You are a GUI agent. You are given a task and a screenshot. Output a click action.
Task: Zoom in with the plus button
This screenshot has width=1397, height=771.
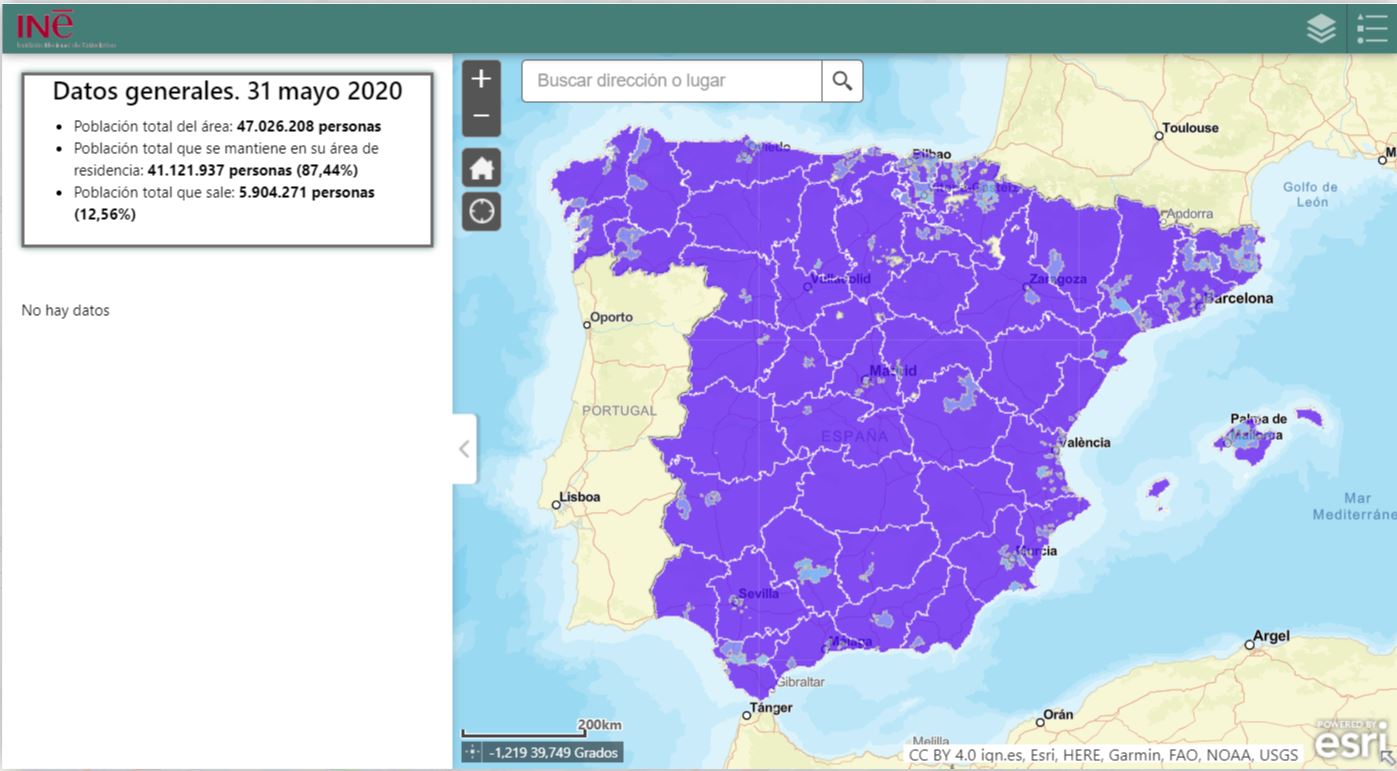(481, 79)
